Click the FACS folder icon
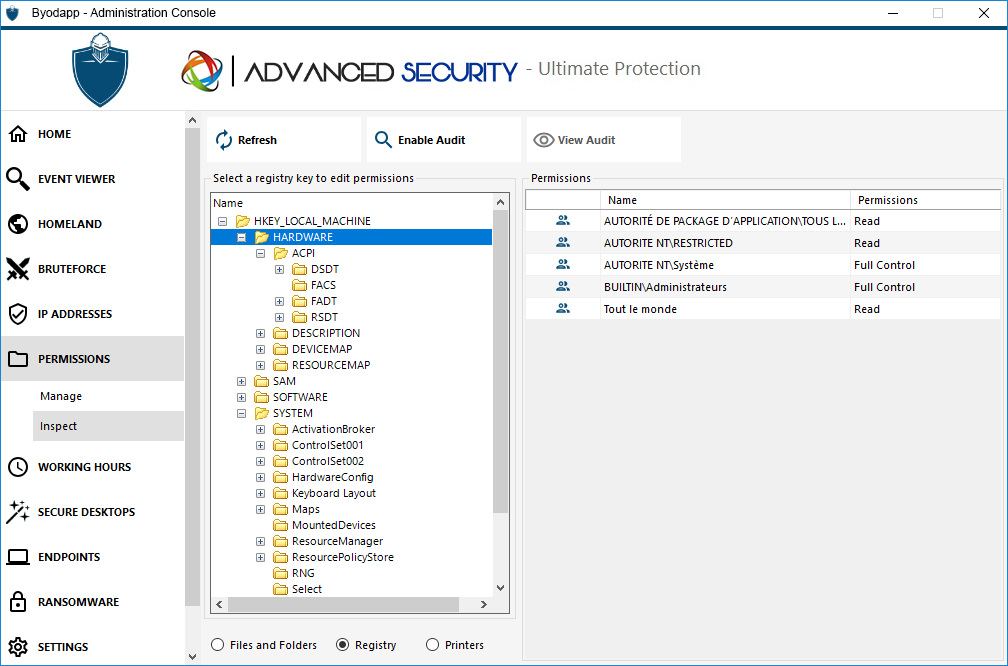1008x666 pixels. [300, 285]
